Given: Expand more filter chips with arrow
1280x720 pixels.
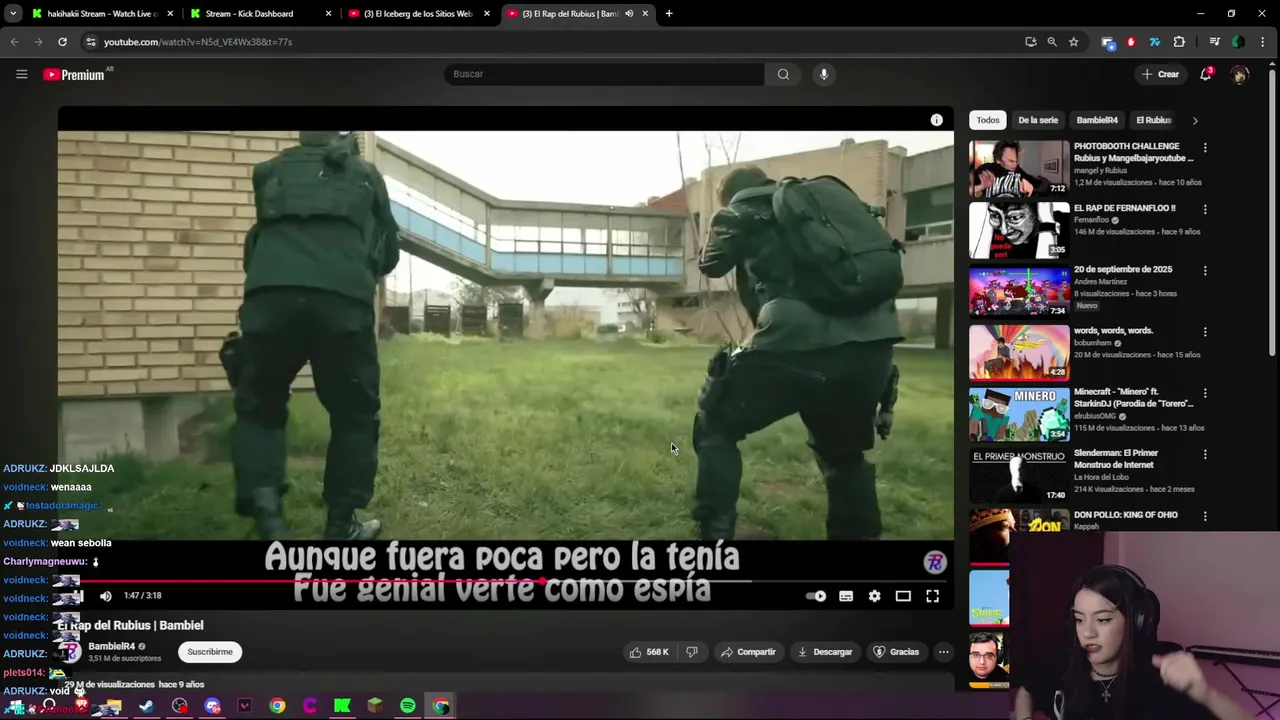Looking at the screenshot, I should (1195, 121).
